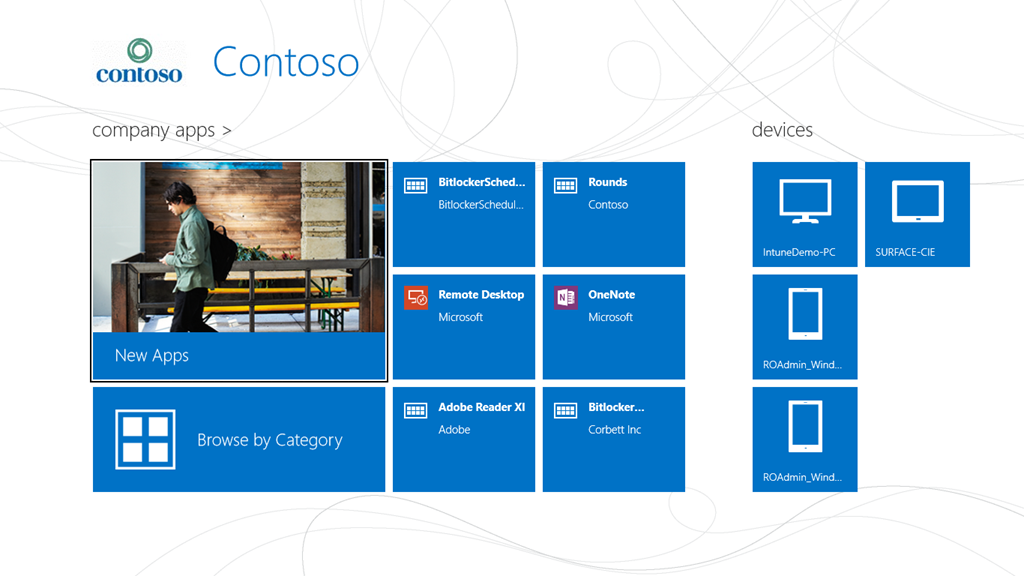Select the IntuneDemo-PC desktop monitor icon
This screenshot has width=1024, height=576.
pos(804,203)
